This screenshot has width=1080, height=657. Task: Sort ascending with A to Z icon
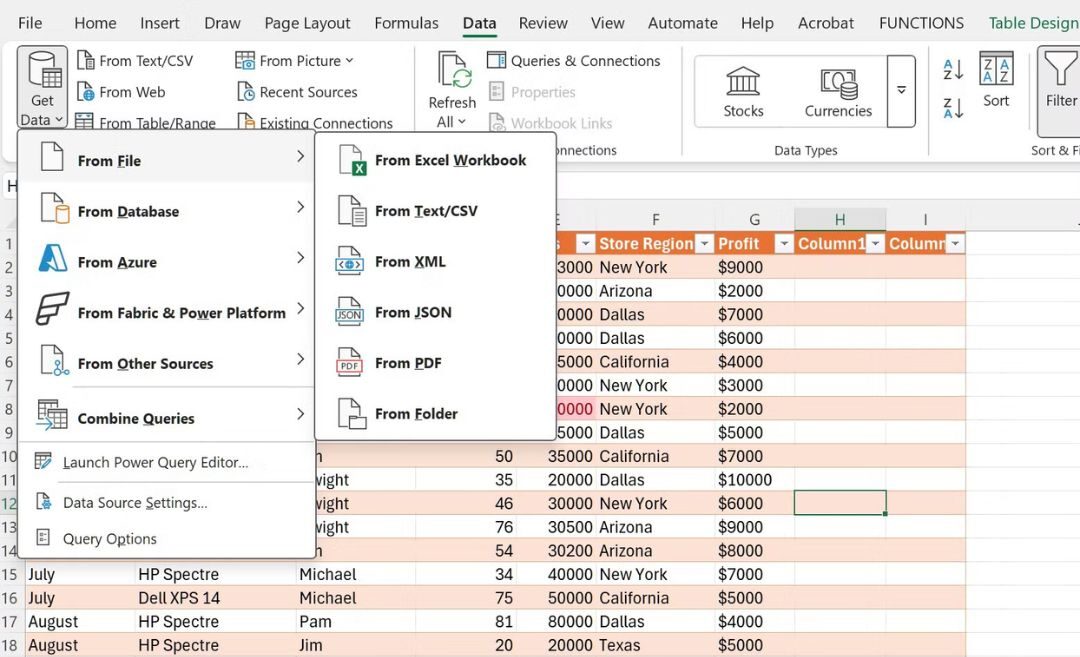click(x=953, y=71)
